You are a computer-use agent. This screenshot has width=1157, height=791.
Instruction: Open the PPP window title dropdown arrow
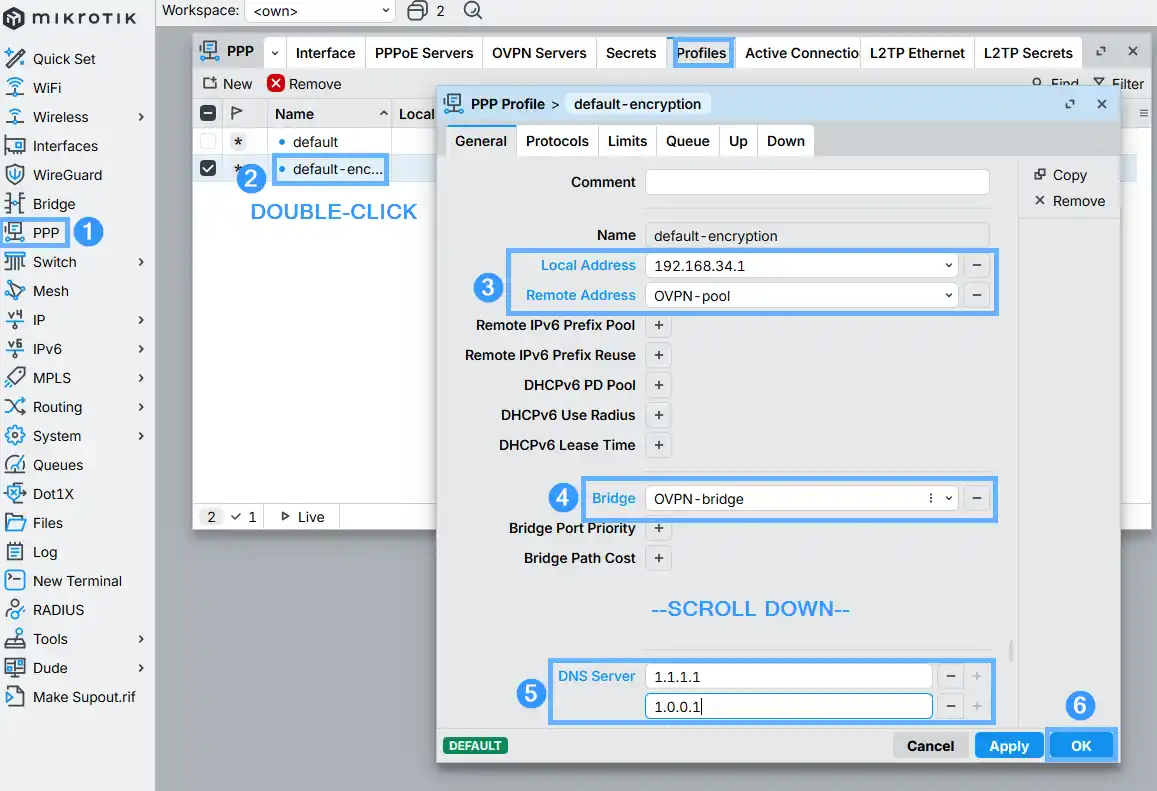(274, 53)
